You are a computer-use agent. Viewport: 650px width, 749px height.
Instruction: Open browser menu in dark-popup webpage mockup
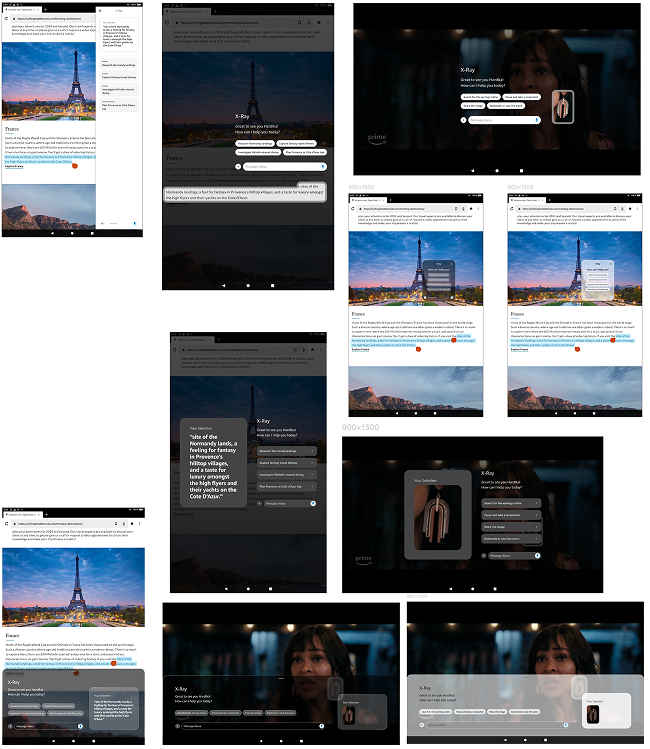pyautogui.click(x=478, y=209)
